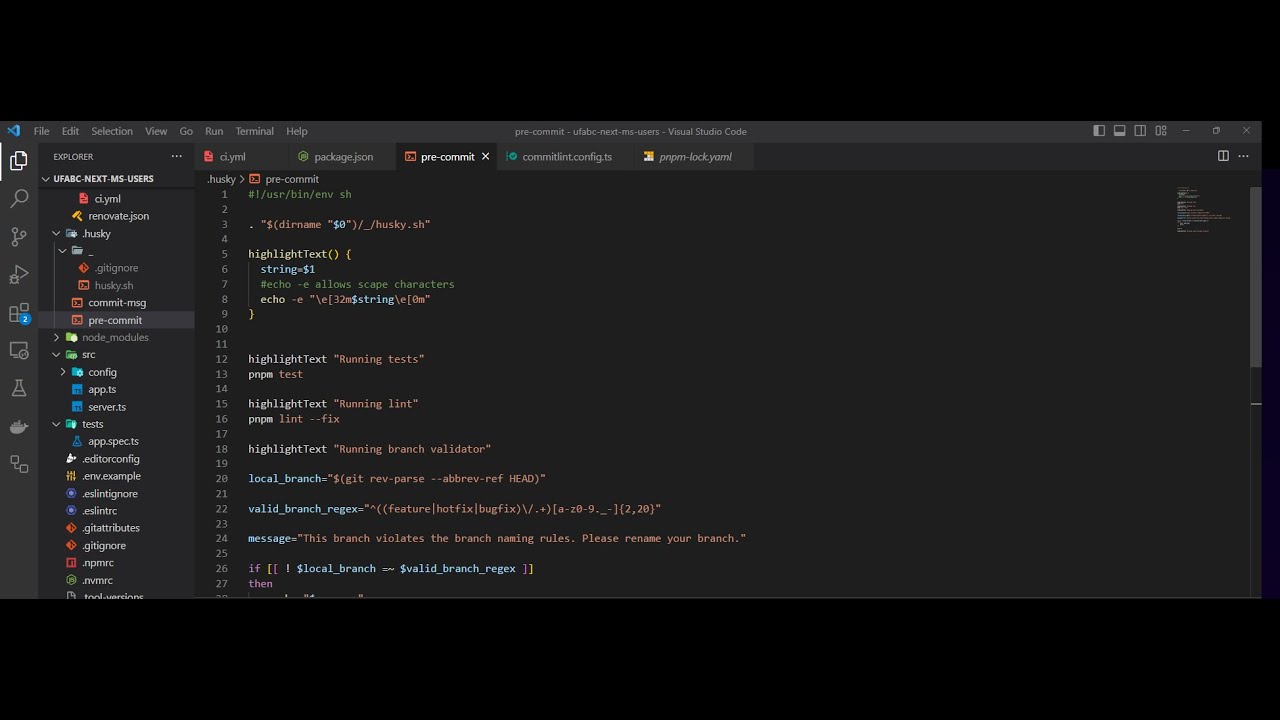Screen dimensions: 1280x720
Task: Click the Explorer more actions ellipsis
Action: click(177, 156)
